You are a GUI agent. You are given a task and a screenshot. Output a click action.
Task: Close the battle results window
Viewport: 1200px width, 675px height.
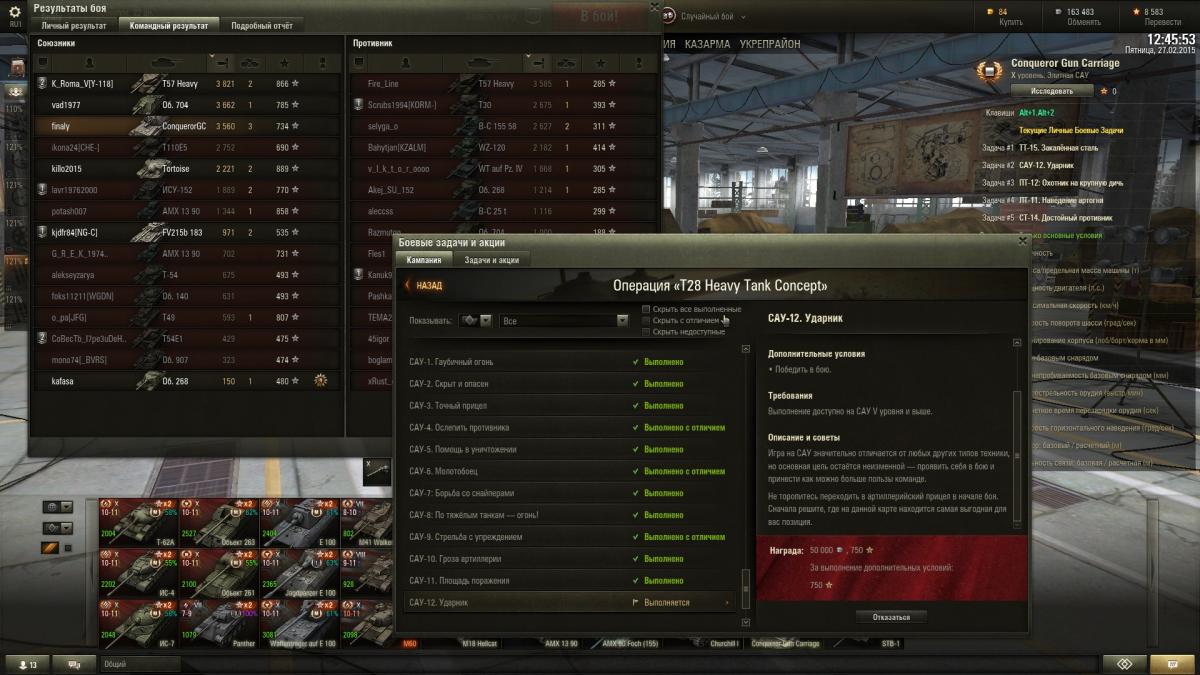coord(656,7)
